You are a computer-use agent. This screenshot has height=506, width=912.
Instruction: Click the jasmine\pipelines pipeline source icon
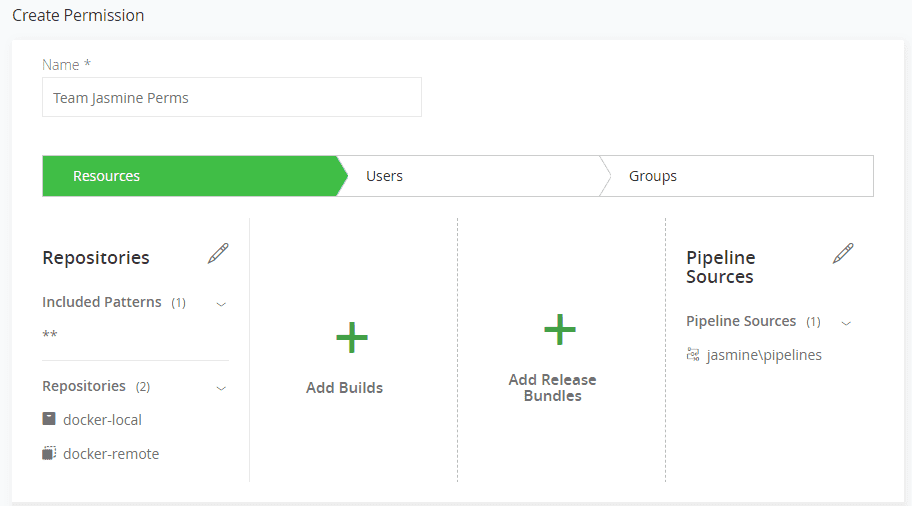693,355
